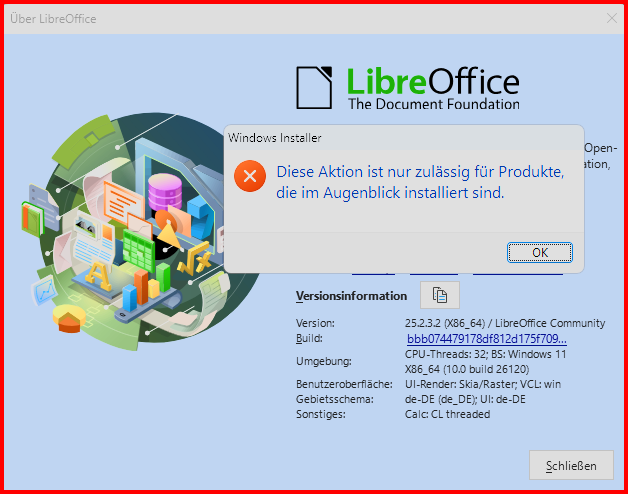Click the Schließen button
The width and height of the screenshot is (628, 494).
coord(571,465)
